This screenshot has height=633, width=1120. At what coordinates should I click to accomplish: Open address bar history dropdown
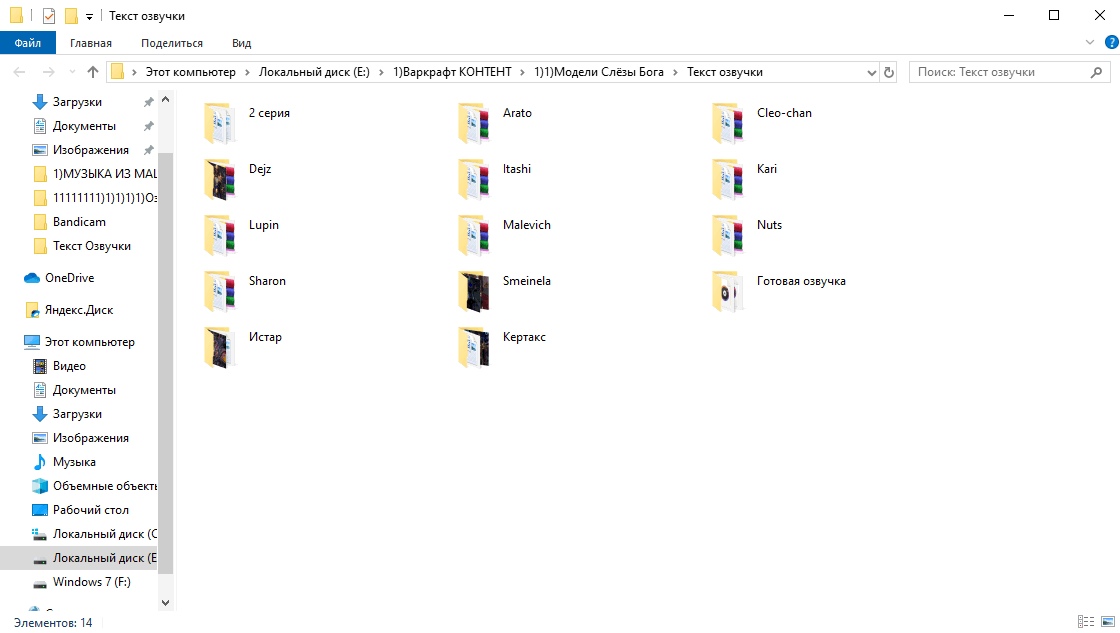pyautogui.click(x=871, y=72)
